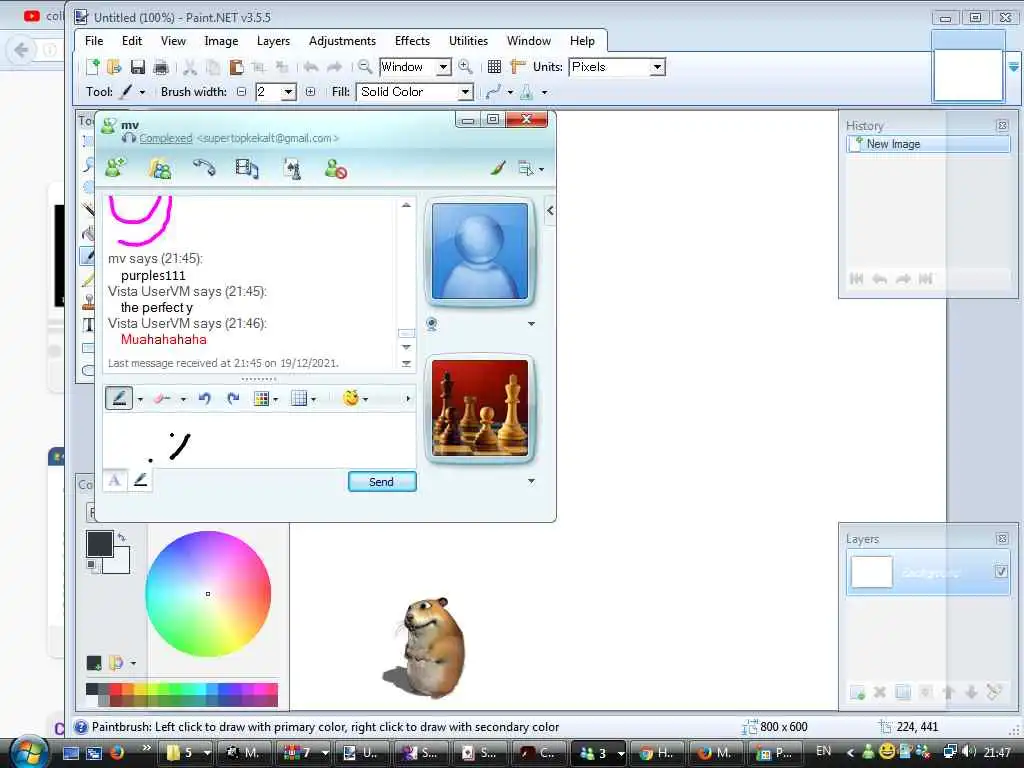Image resolution: width=1024 pixels, height=768 pixels.
Task: Pick red from the bottom palette strip
Action: click(x=115, y=689)
